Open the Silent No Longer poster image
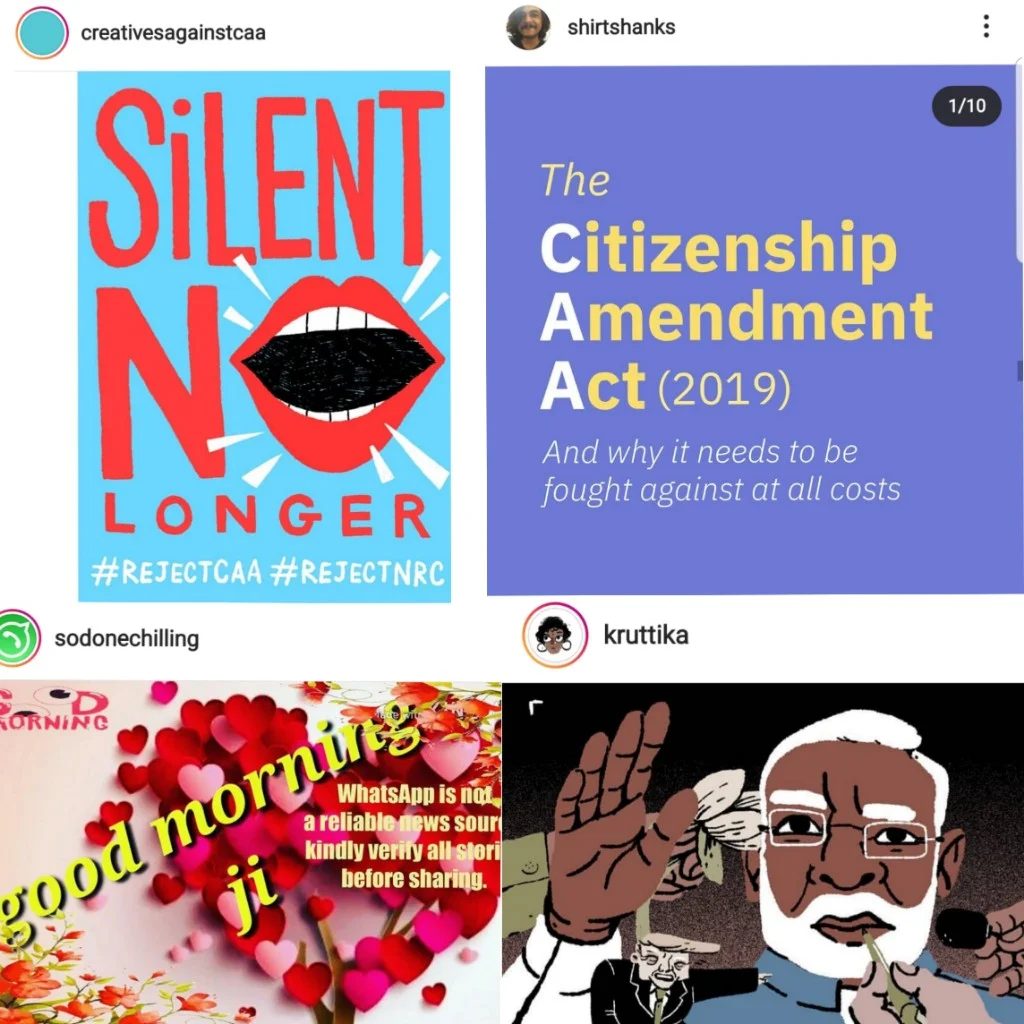 click(264, 336)
